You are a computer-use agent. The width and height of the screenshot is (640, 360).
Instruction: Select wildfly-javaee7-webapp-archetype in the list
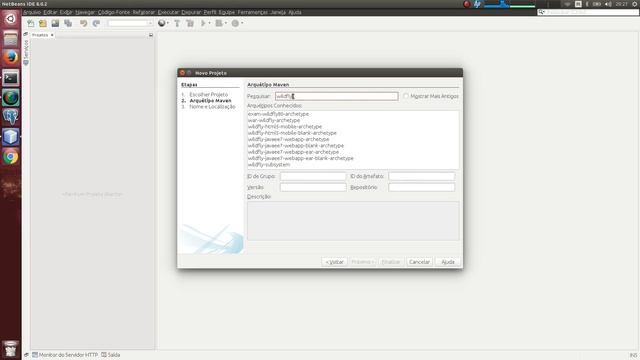[x=289, y=139]
